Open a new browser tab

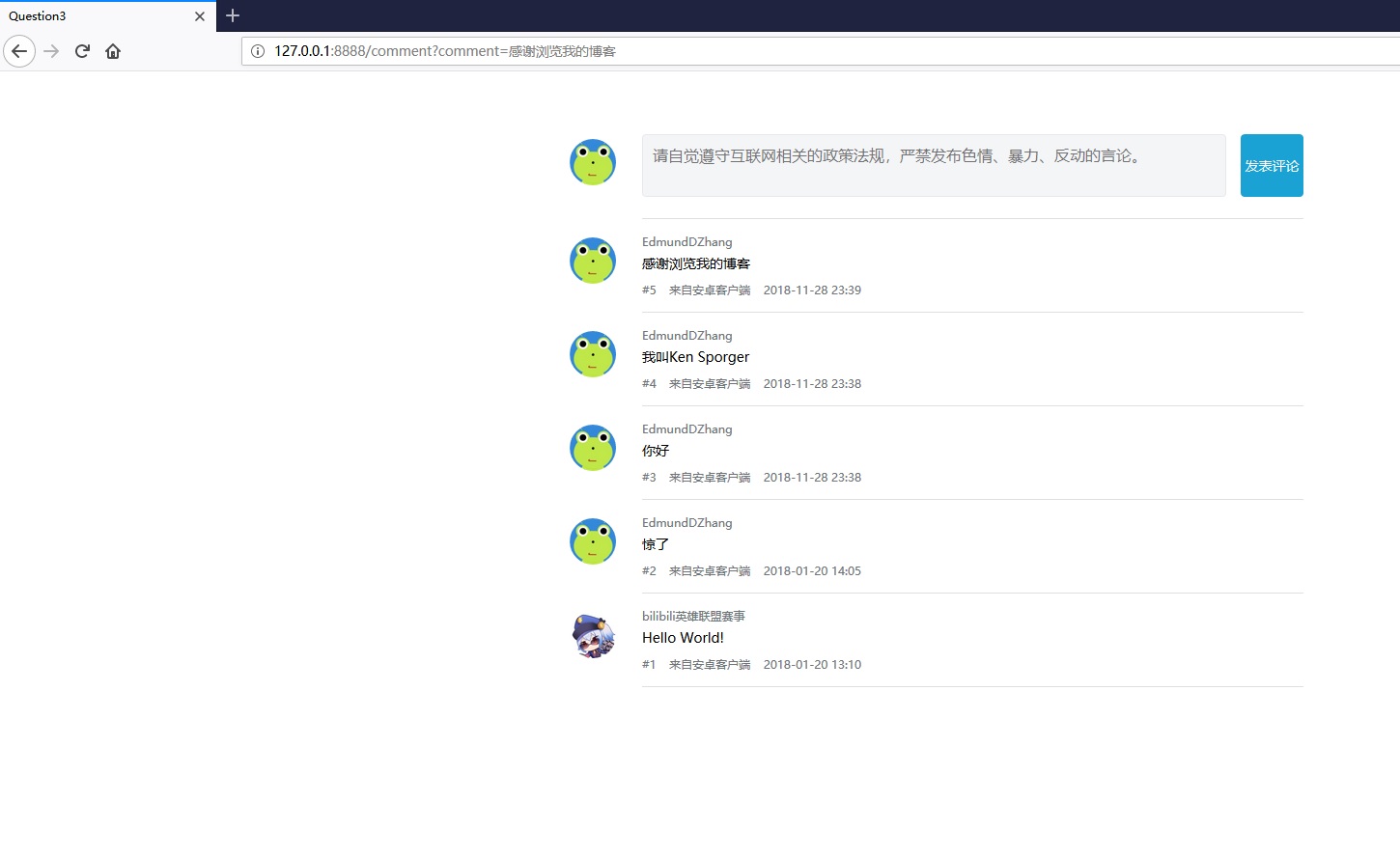233,15
